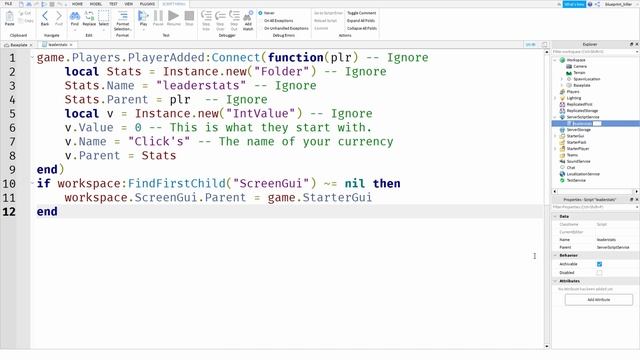Click the Add Attribute button
The height and width of the screenshot is (360, 640).
click(x=599, y=300)
